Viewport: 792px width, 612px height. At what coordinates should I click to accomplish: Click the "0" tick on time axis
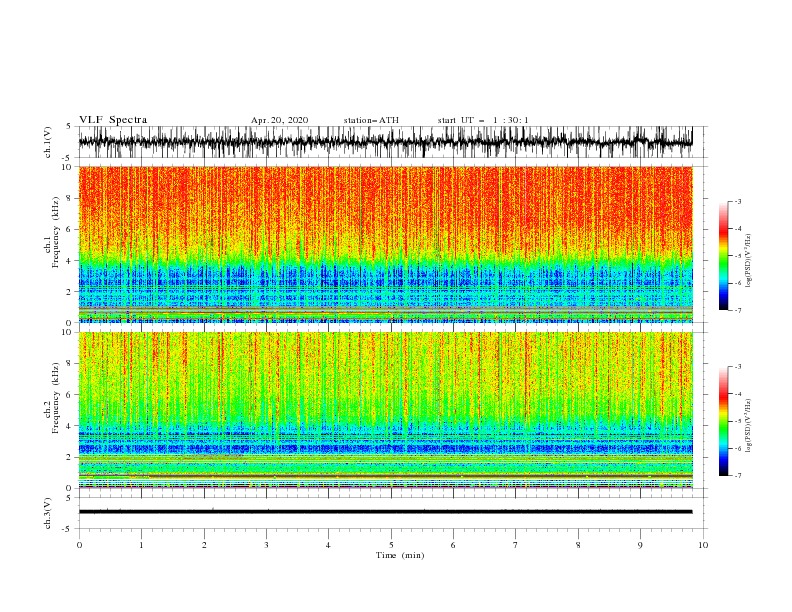pyautogui.click(x=79, y=545)
